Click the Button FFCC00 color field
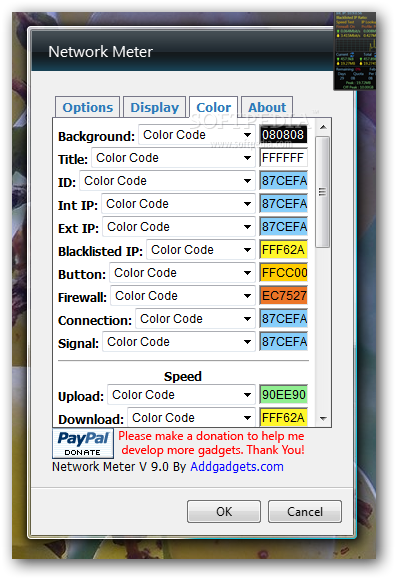Image resolution: width=396 pixels, height=579 pixels. 283,273
